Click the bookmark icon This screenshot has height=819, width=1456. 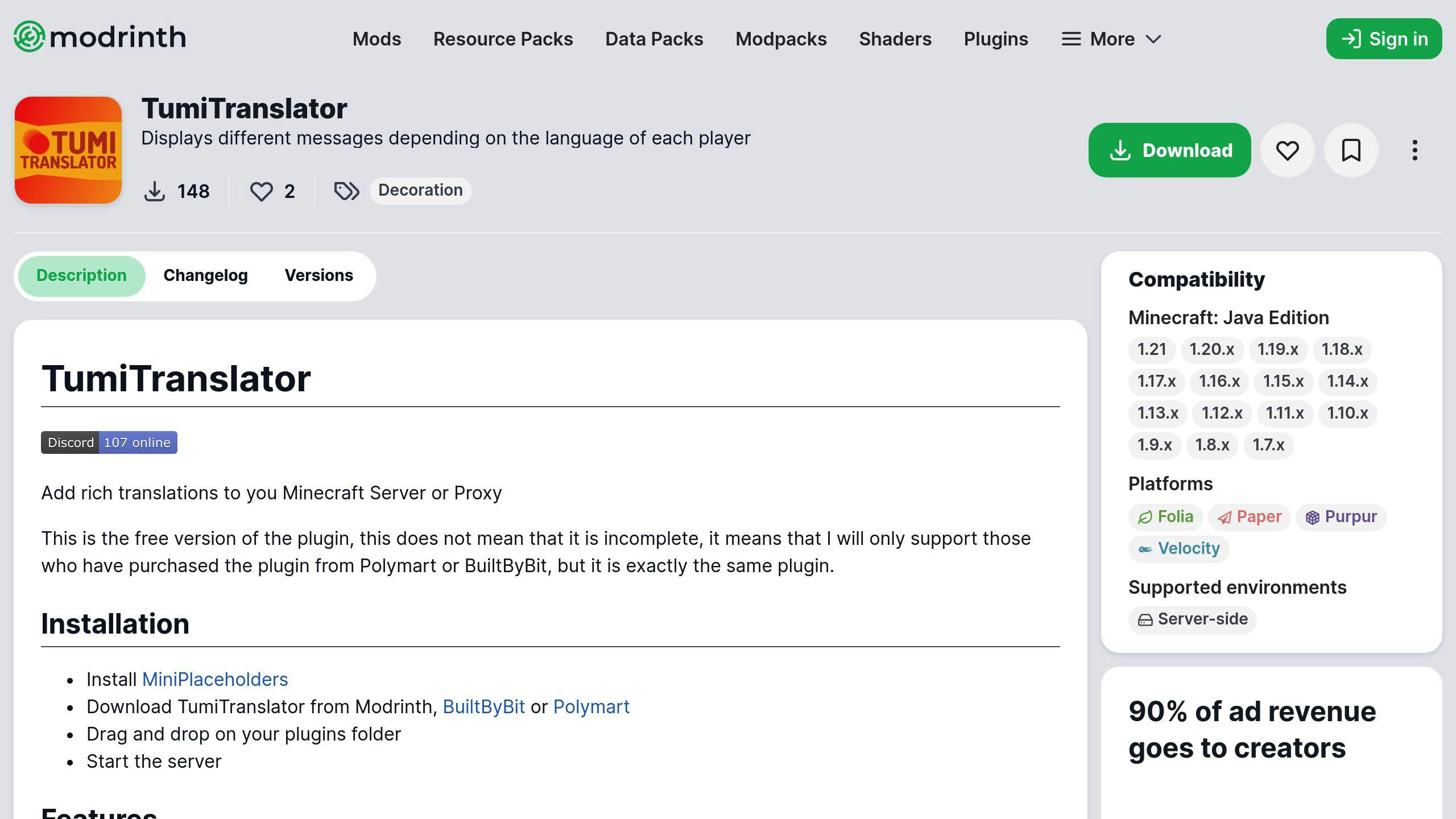1350,150
